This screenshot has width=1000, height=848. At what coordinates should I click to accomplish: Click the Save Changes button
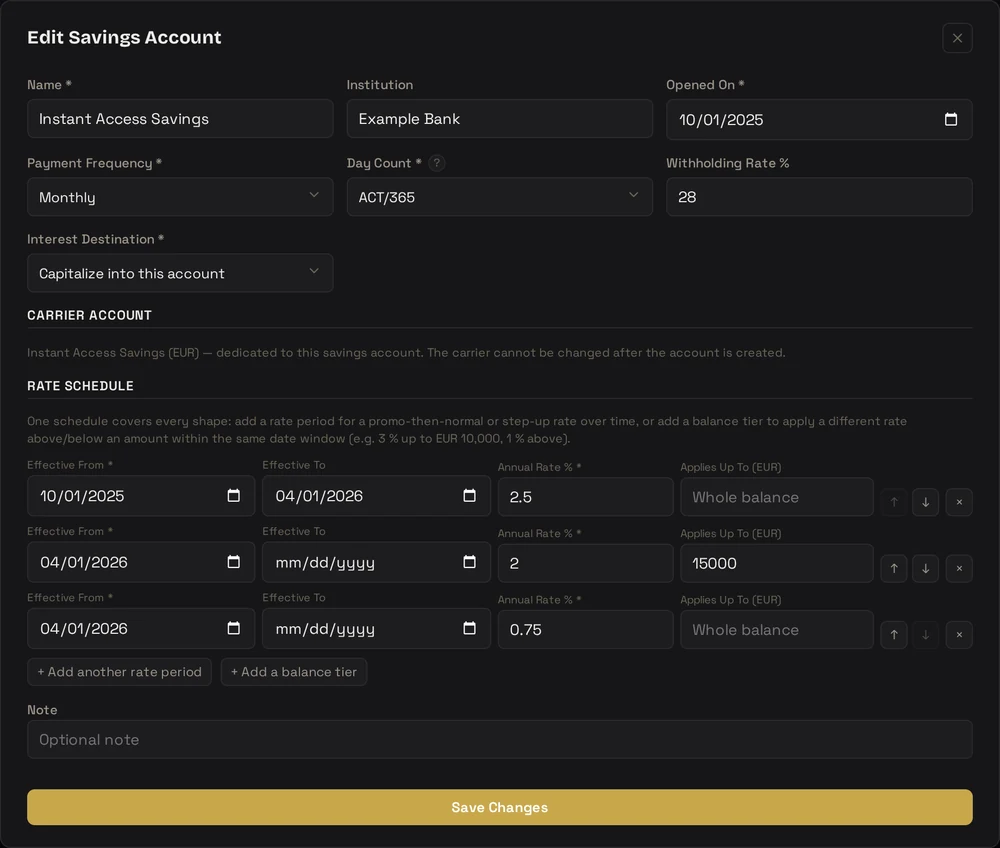click(499, 807)
